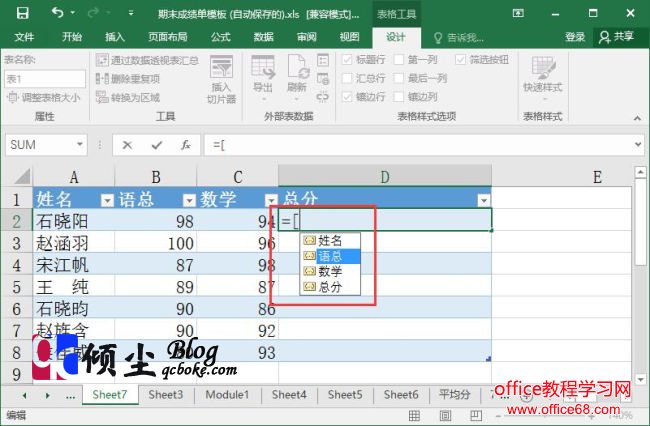Open the 语总 column filter dropdown
Screen dimensions: 650x426
pos(189,201)
